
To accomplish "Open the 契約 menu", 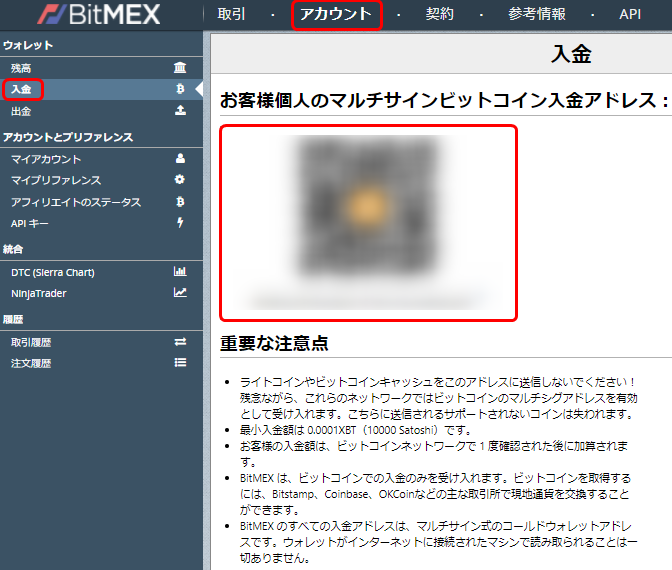I will coord(440,14).
